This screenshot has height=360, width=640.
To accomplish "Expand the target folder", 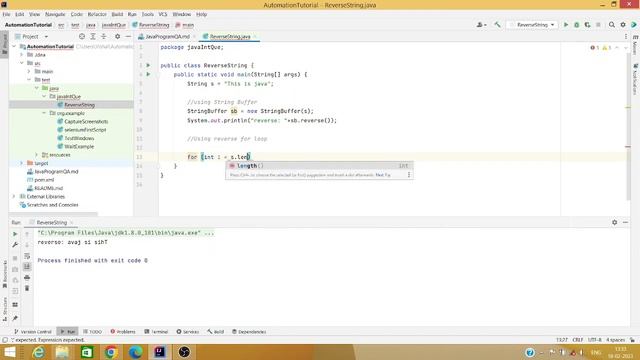I will (22, 163).
